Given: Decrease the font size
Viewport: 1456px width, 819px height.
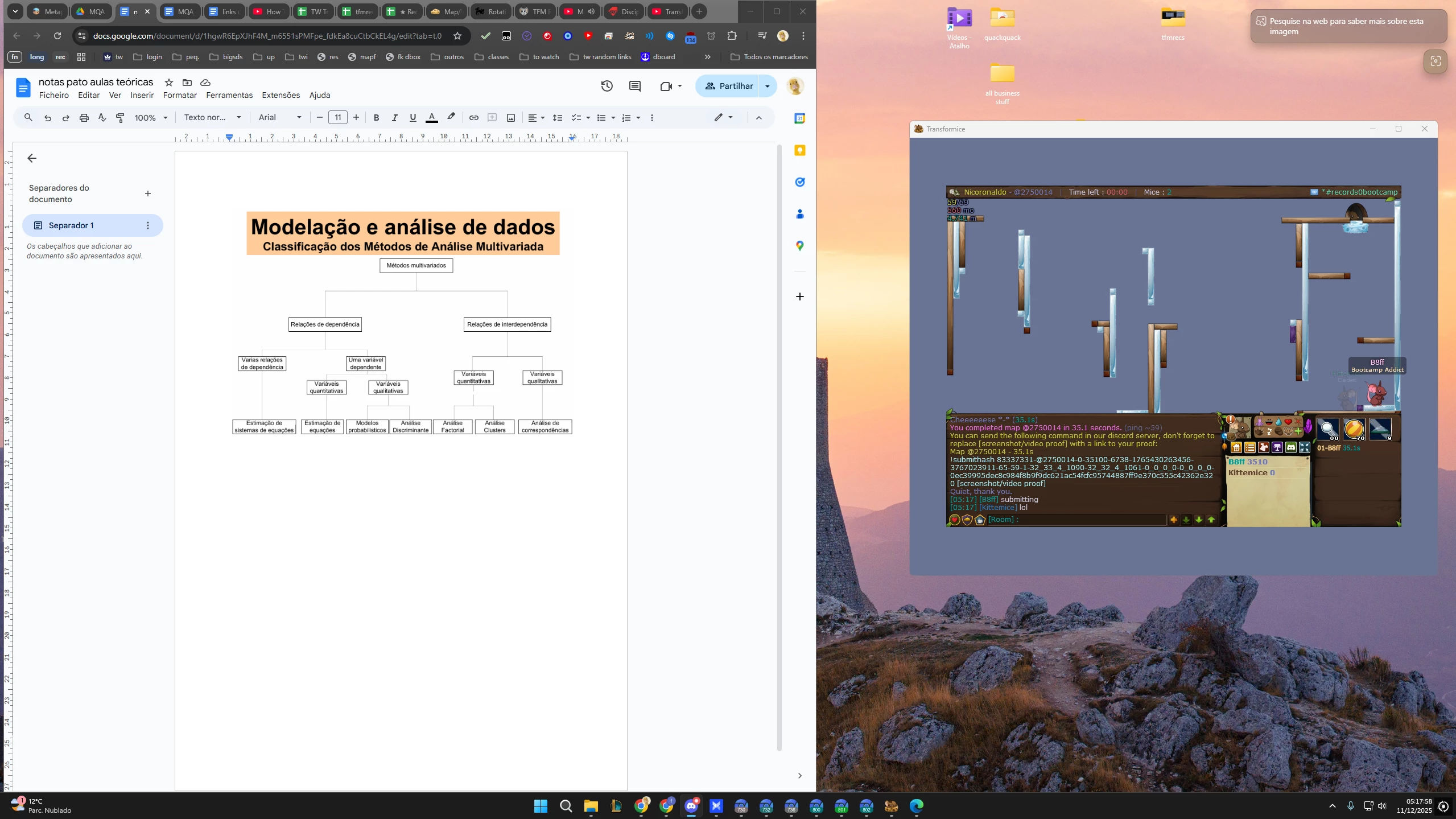Looking at the screenshot, I should [320, 118].
